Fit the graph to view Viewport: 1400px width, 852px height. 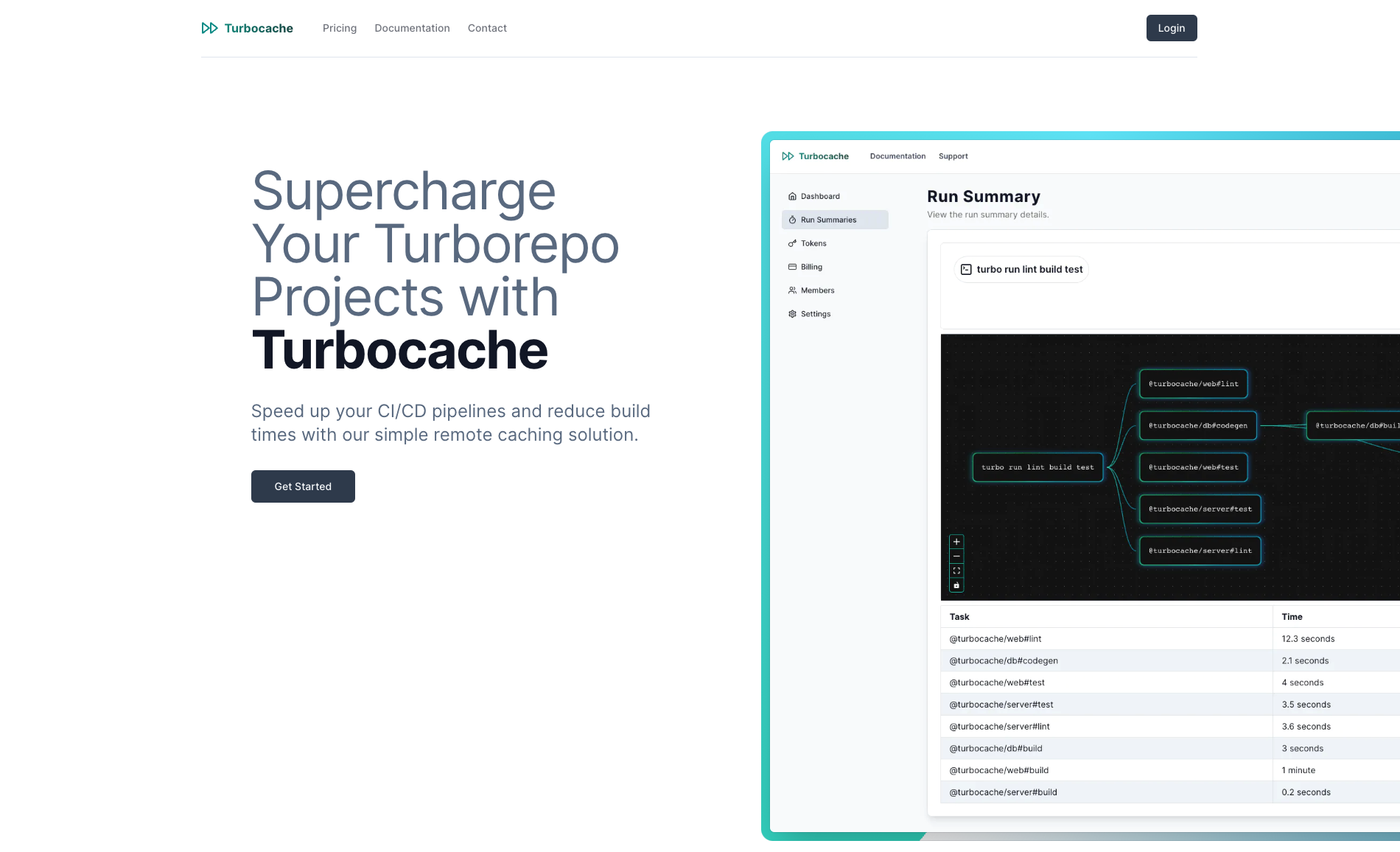[x=956, y=570]
